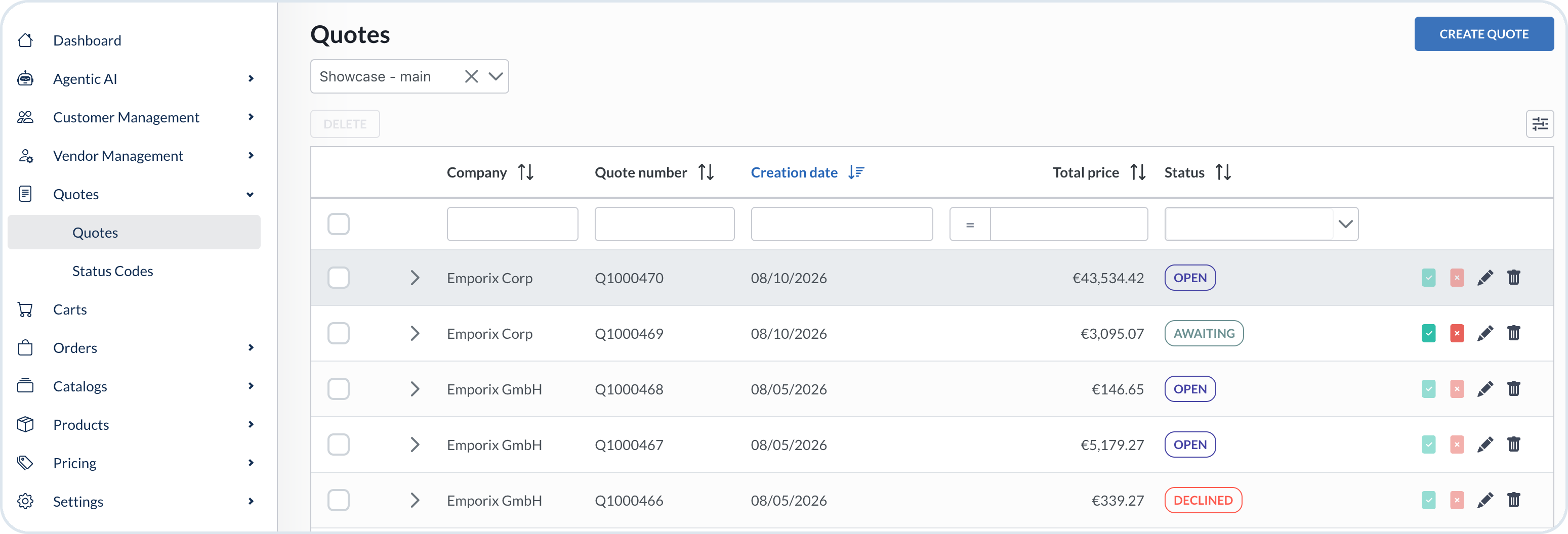Click the CREATE QUOTE button
The height and width of the screenshot is (534, 1568).
coord(1483,34)
